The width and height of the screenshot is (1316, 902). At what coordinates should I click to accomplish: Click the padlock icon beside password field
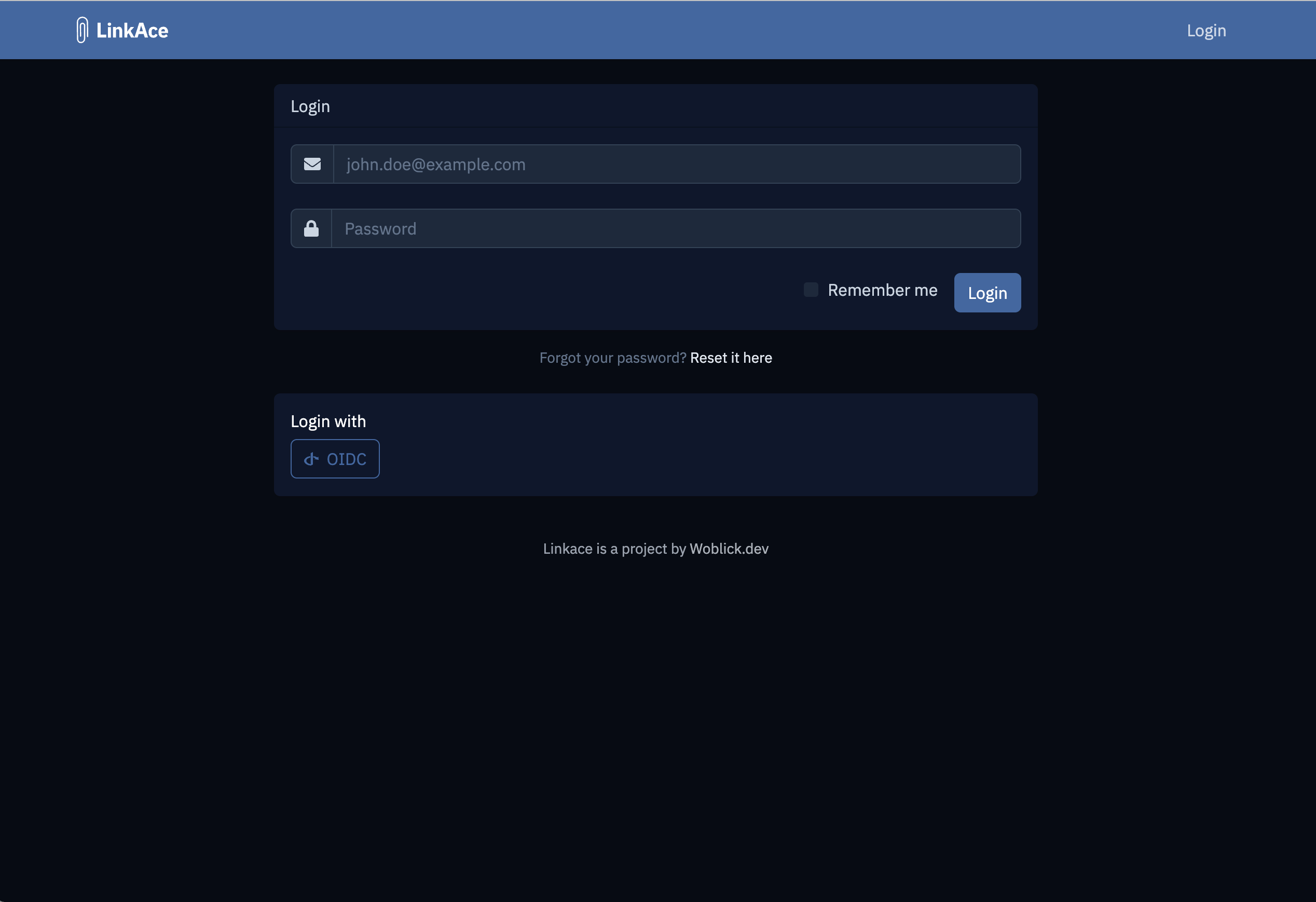pos(311,229)
